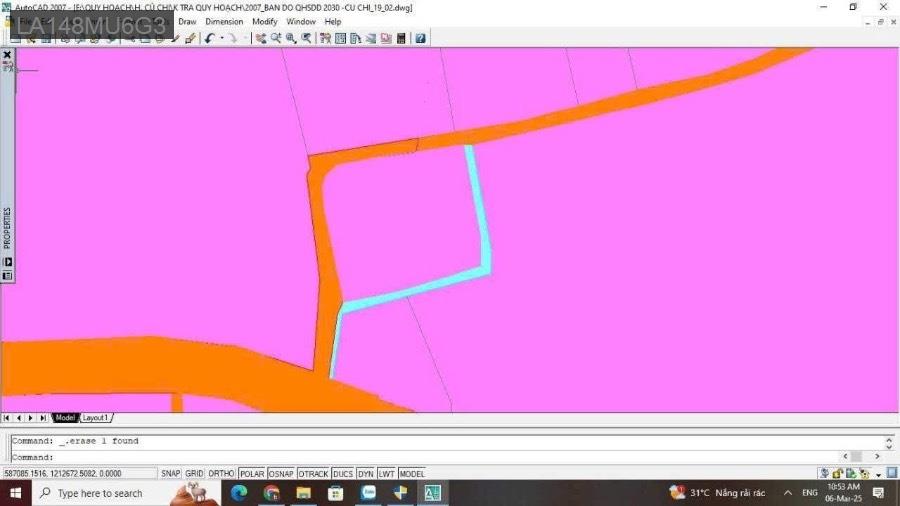Click the Undo arrow in toolbar
The image size is (900, 506).
point(209,38)
